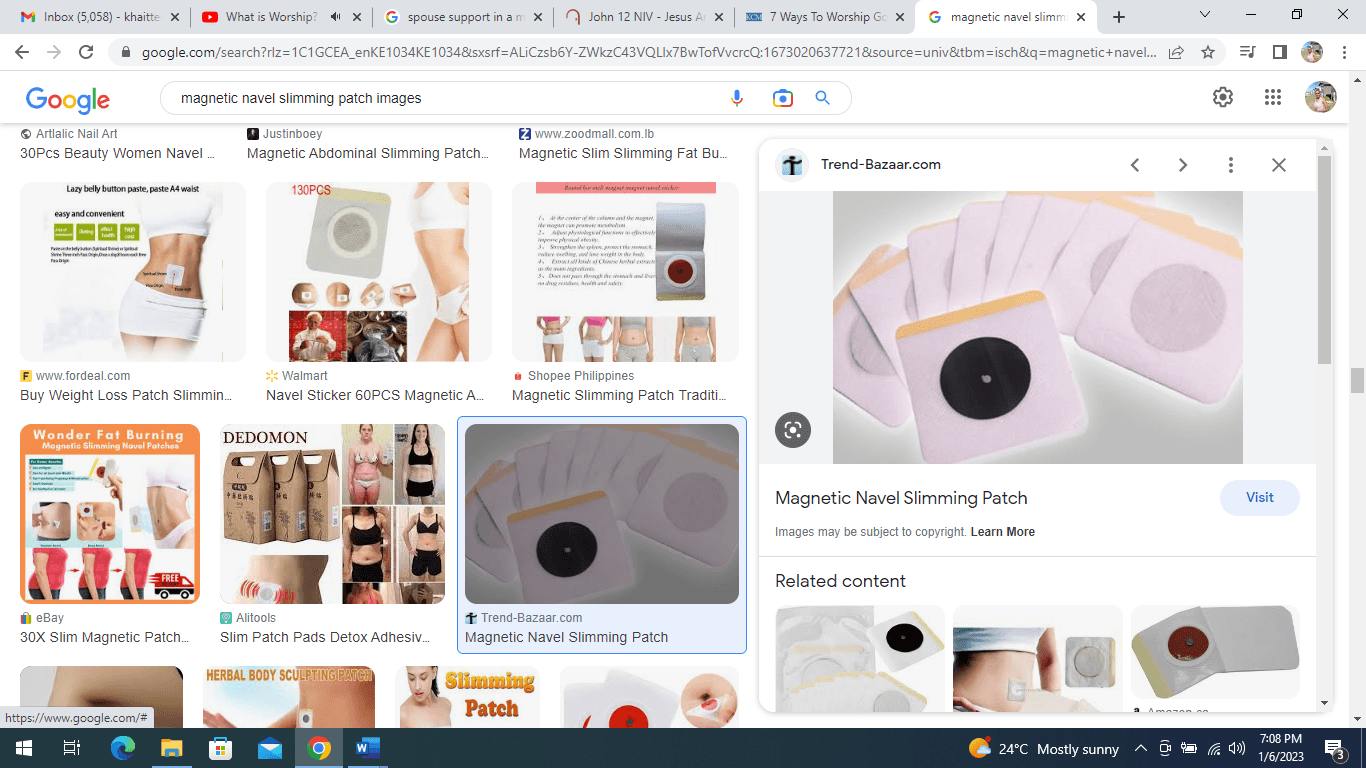Open Google settings gear icon
1366x768 pixels.
coord(1222,97)
